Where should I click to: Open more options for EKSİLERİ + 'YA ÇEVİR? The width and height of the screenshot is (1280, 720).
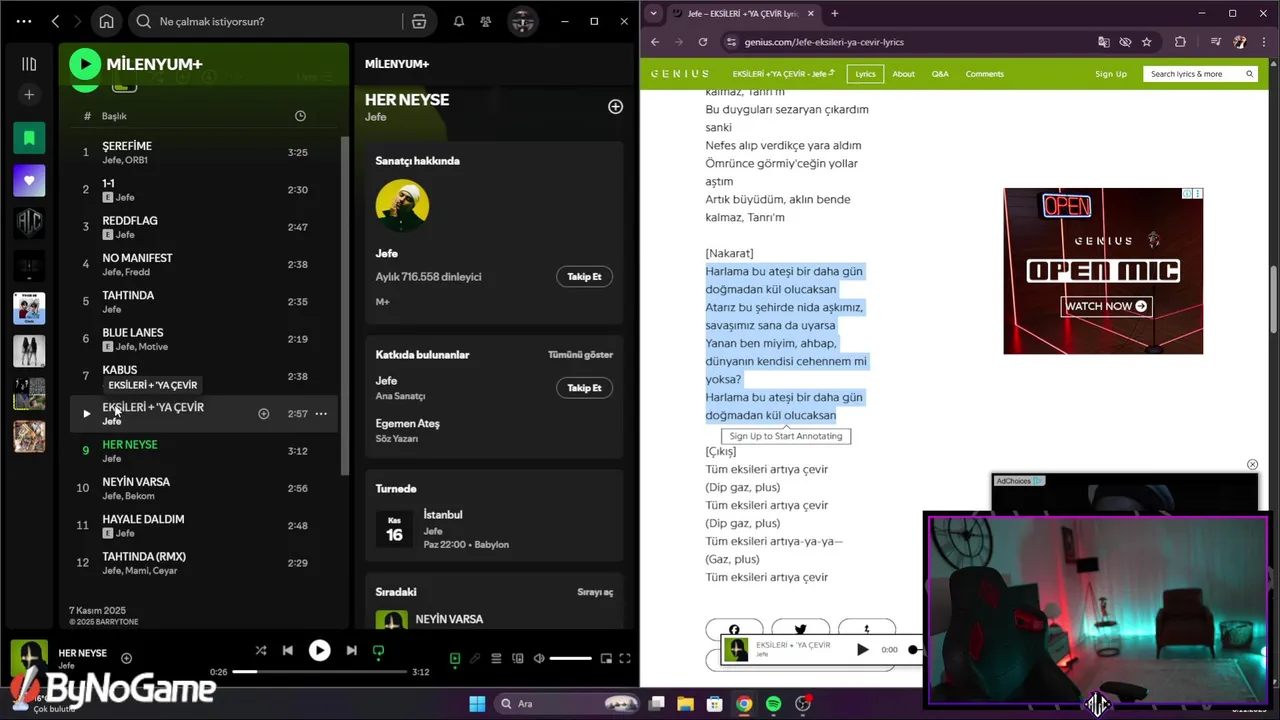click(x=321, y=414)
